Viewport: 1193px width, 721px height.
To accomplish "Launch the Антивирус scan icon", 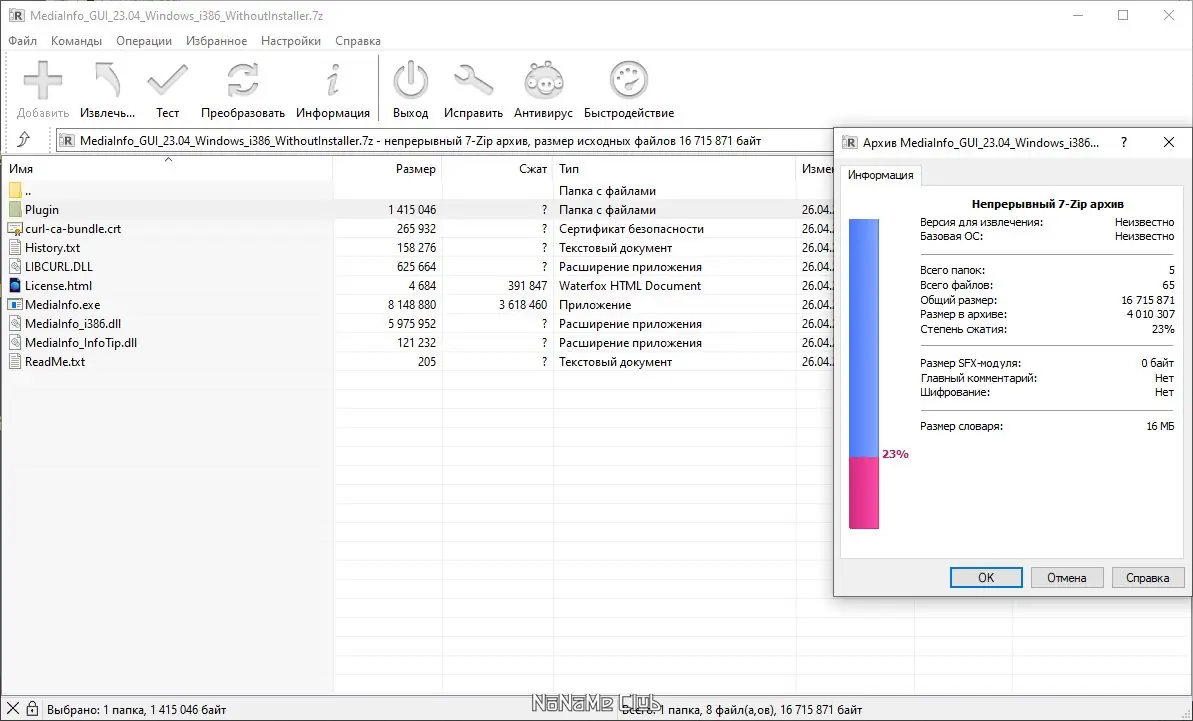I will click(543, 81).
